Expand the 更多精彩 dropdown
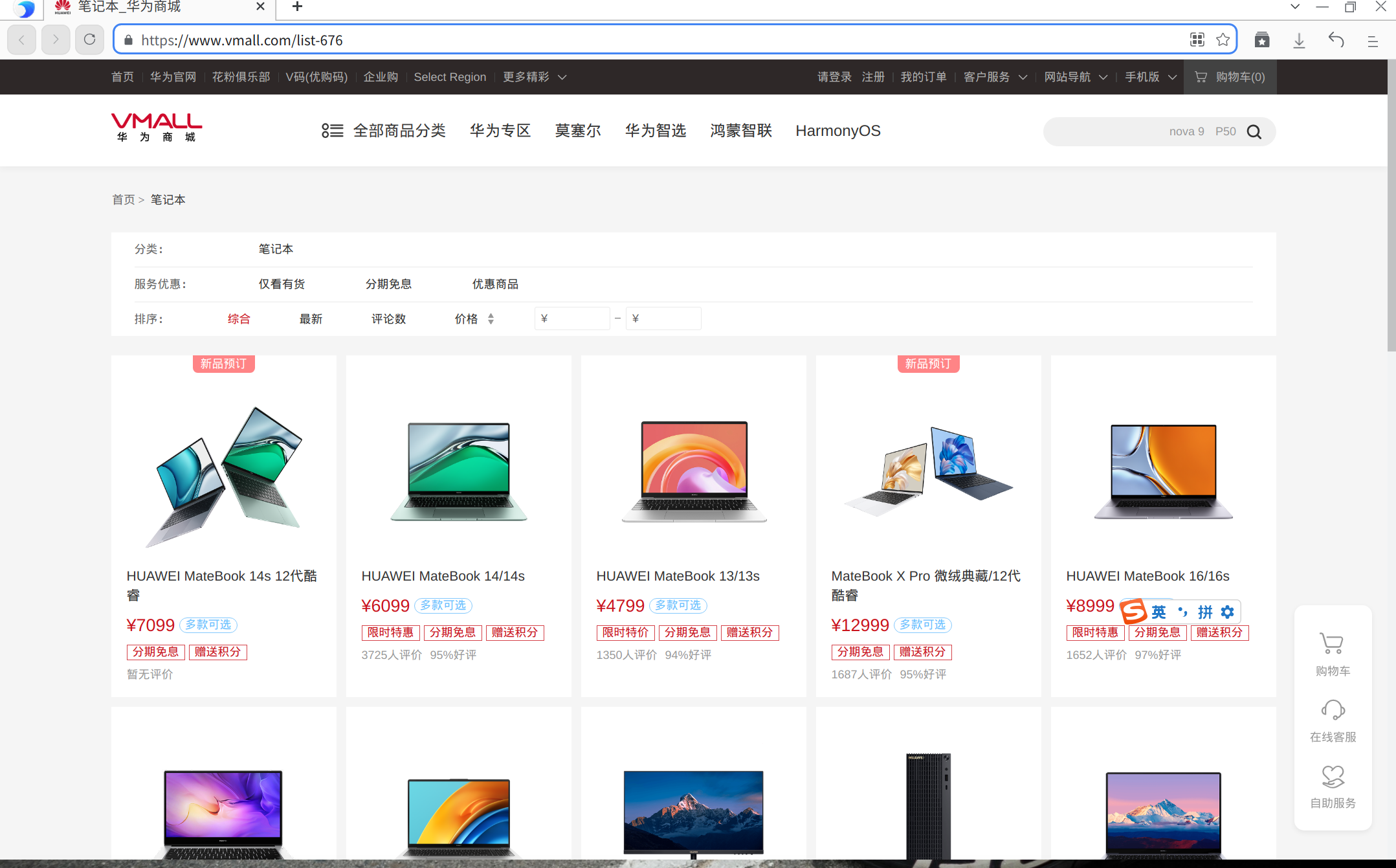1396x868 pixels. pos(535,77)
